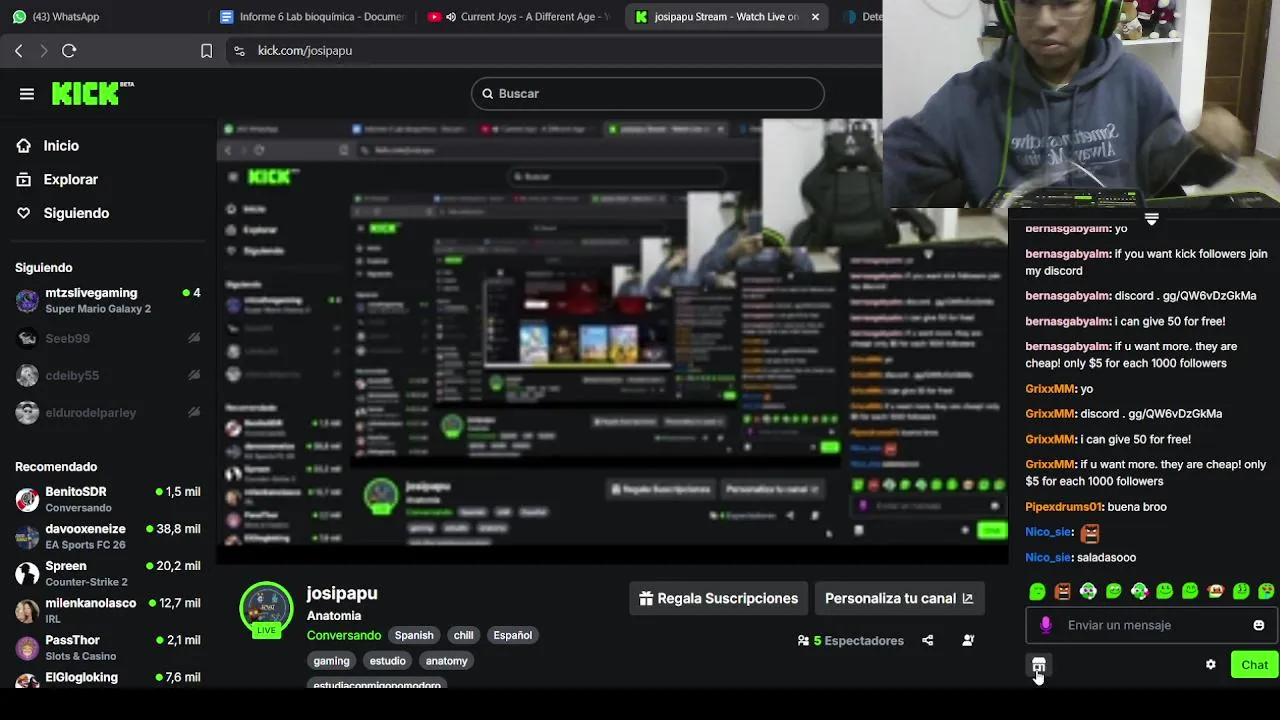Click the collapse icon above chat messages
This screenshot has height=720, width=1280.
1151,218
